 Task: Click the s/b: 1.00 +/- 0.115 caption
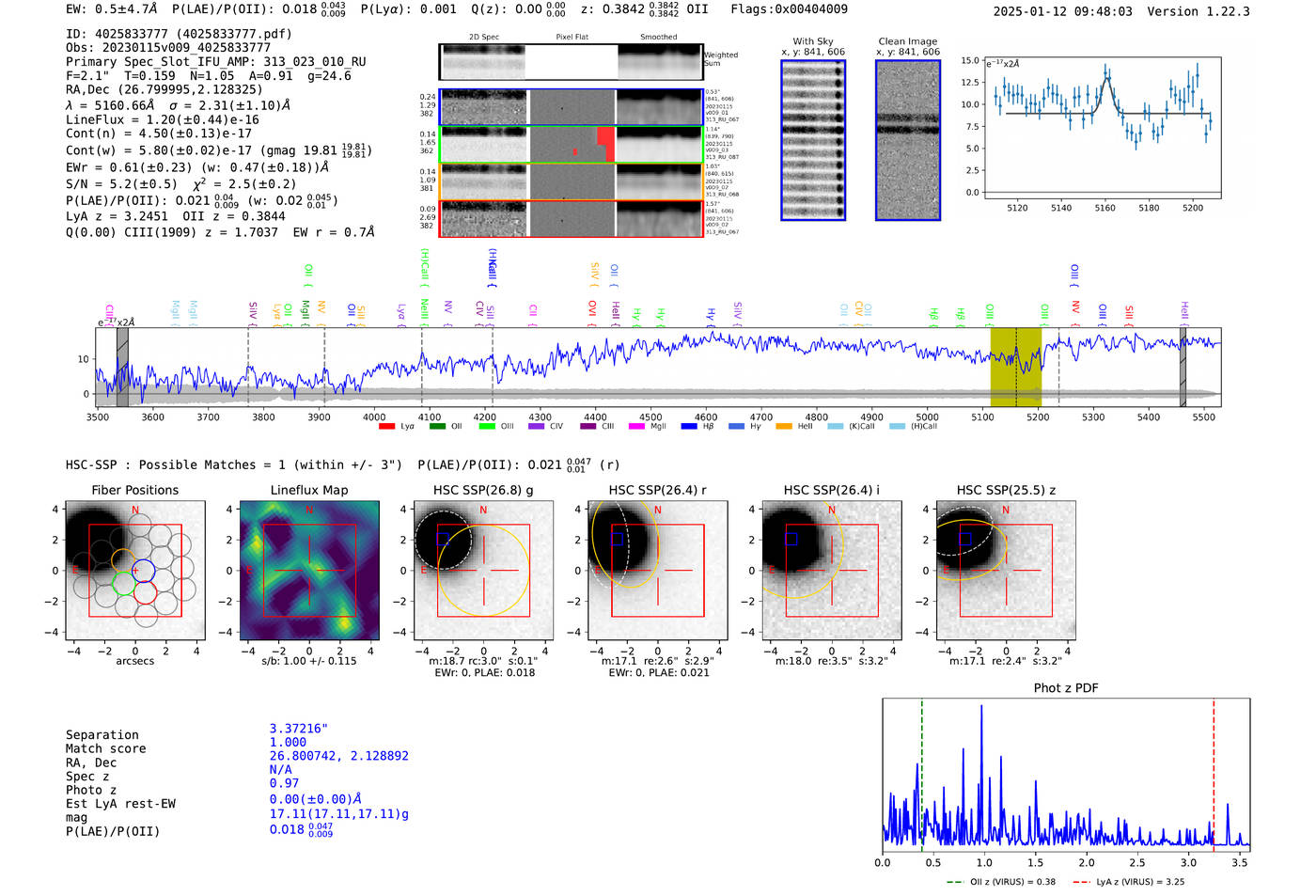point(309,661)
